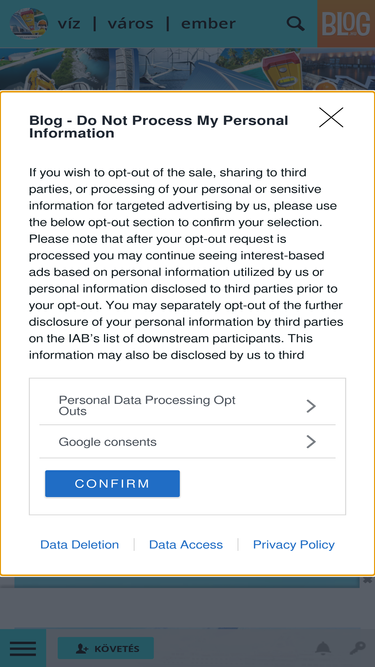Open the search magnifier icon
This screenshot has height=667, width=375.
pos(295,23)
